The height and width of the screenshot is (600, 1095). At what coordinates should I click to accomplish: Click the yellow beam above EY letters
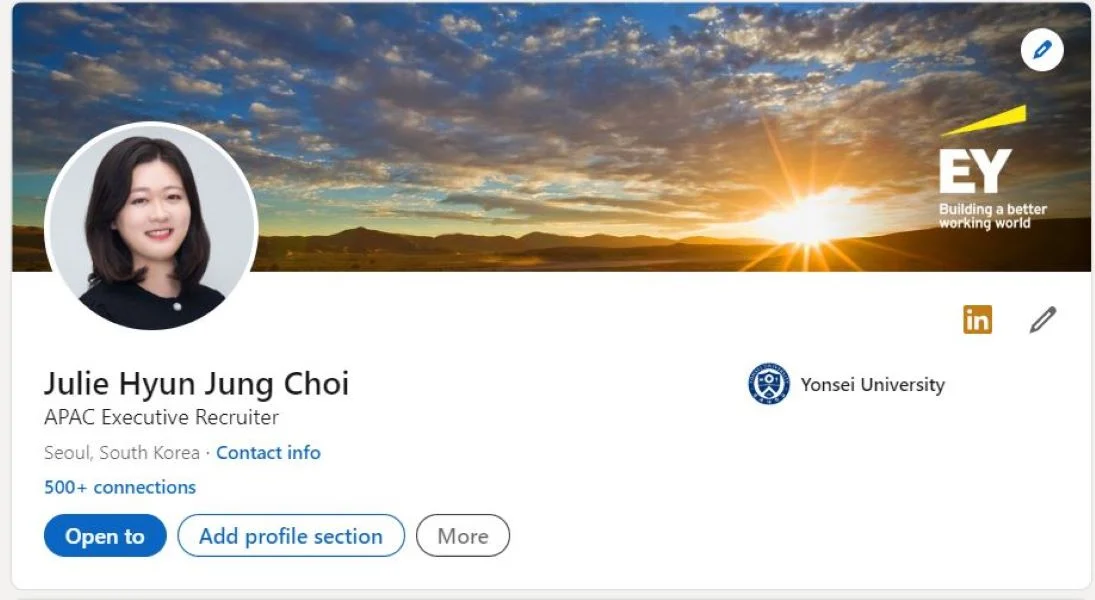tap(985, 120)
